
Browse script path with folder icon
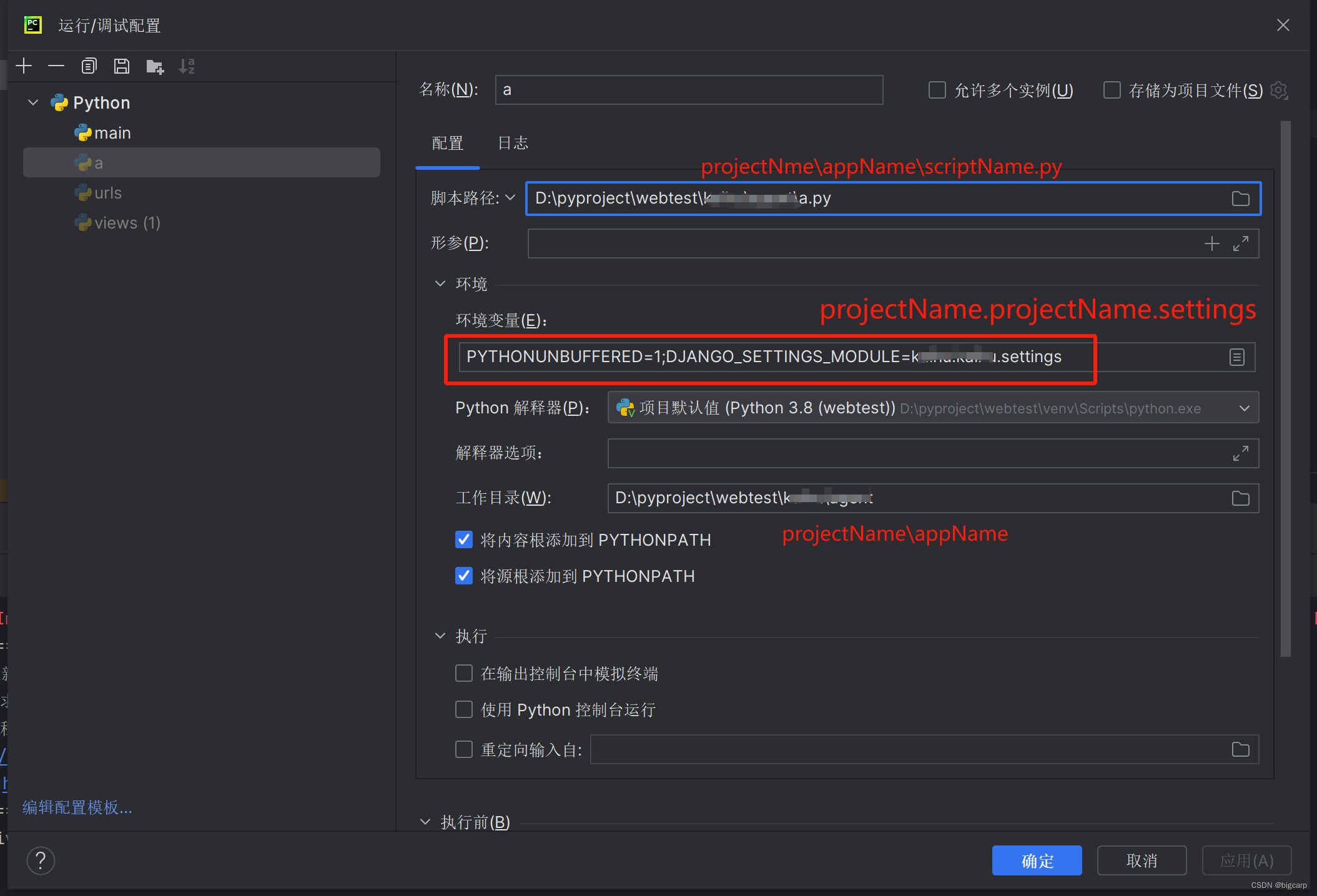[1240, 199]
